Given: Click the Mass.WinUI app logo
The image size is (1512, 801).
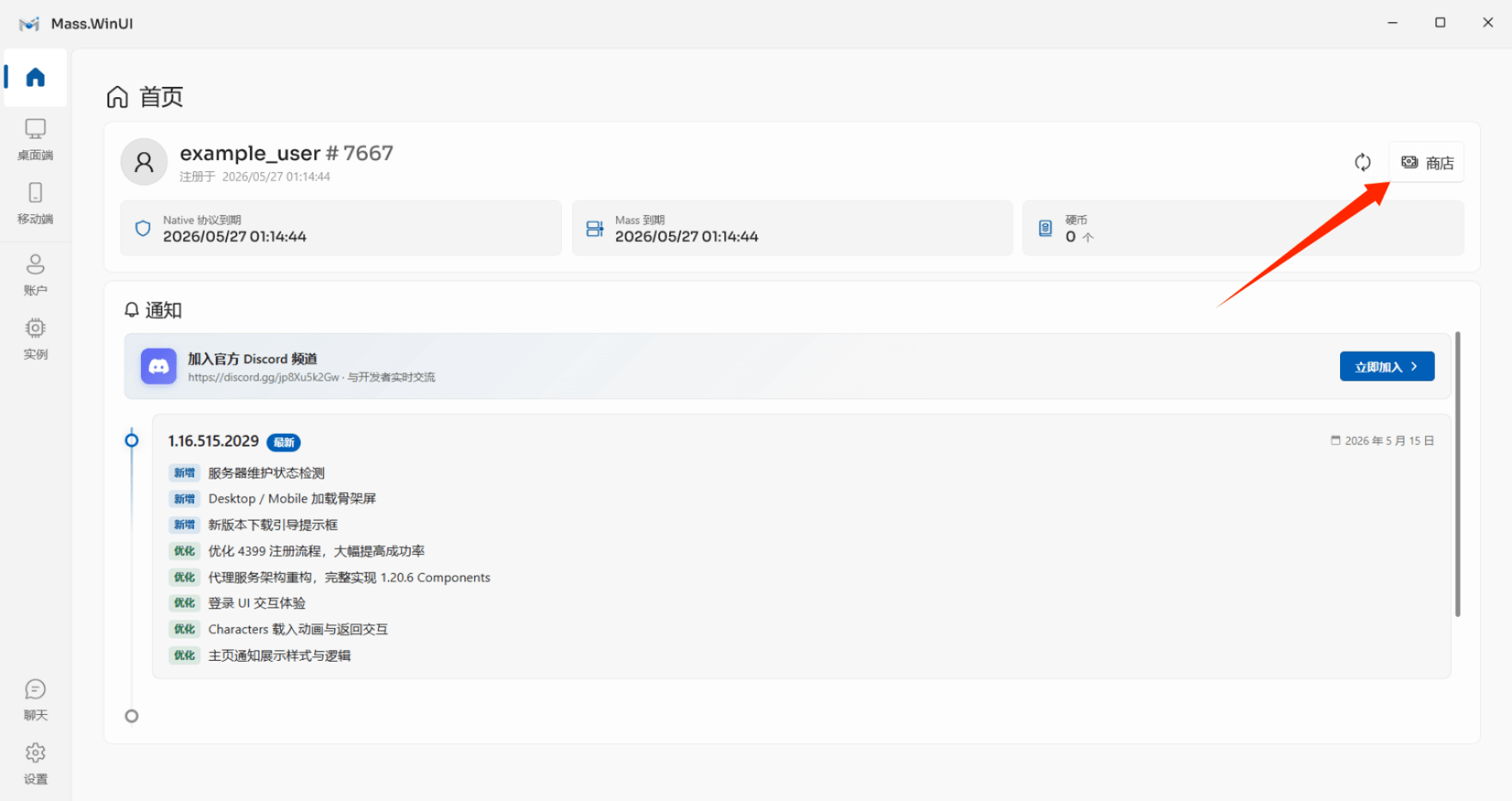Looking at the screenshot, I should [x=29, y=24].
